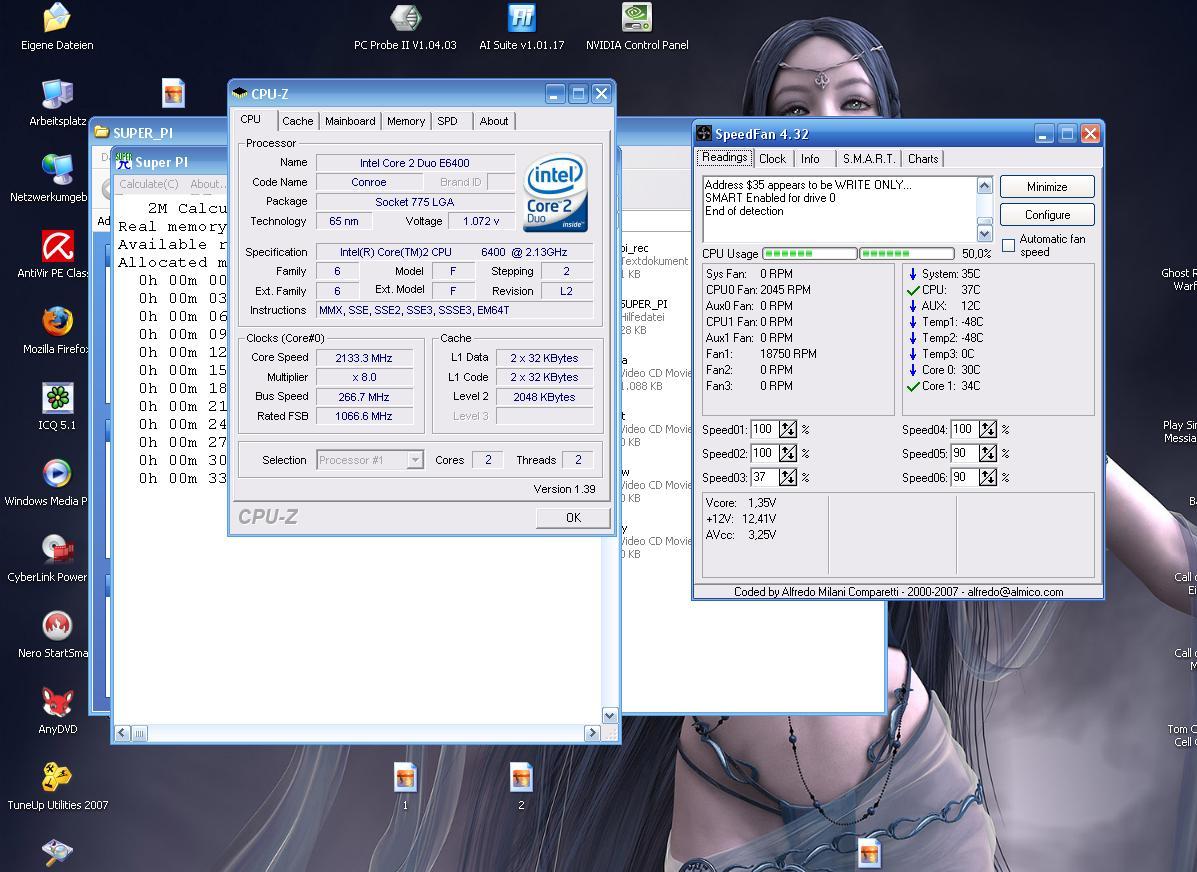Screen dimensions: 1197x872
Task: Open CPU-Z About tab
Action: (494, 121)
